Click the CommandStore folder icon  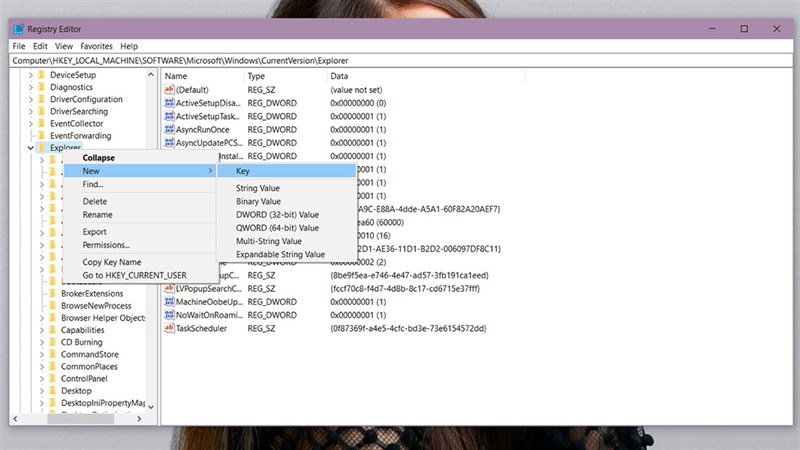(53, 355)
